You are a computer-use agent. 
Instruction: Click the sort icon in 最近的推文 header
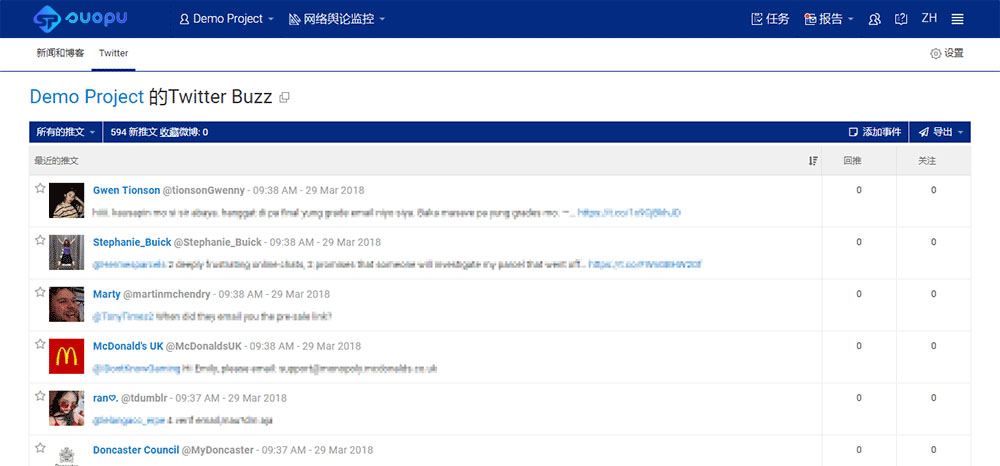[x=812, y=161]
